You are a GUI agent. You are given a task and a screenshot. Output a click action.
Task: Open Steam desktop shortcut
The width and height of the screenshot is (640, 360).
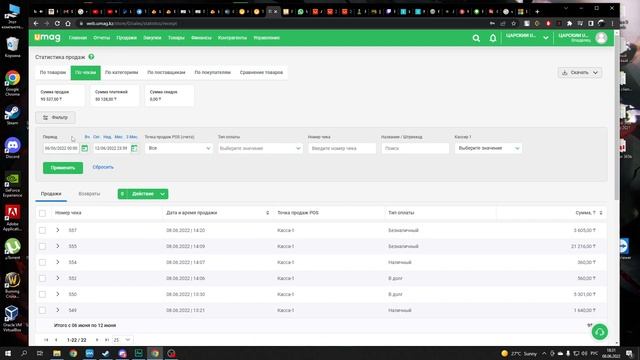[x=12, y=115]
